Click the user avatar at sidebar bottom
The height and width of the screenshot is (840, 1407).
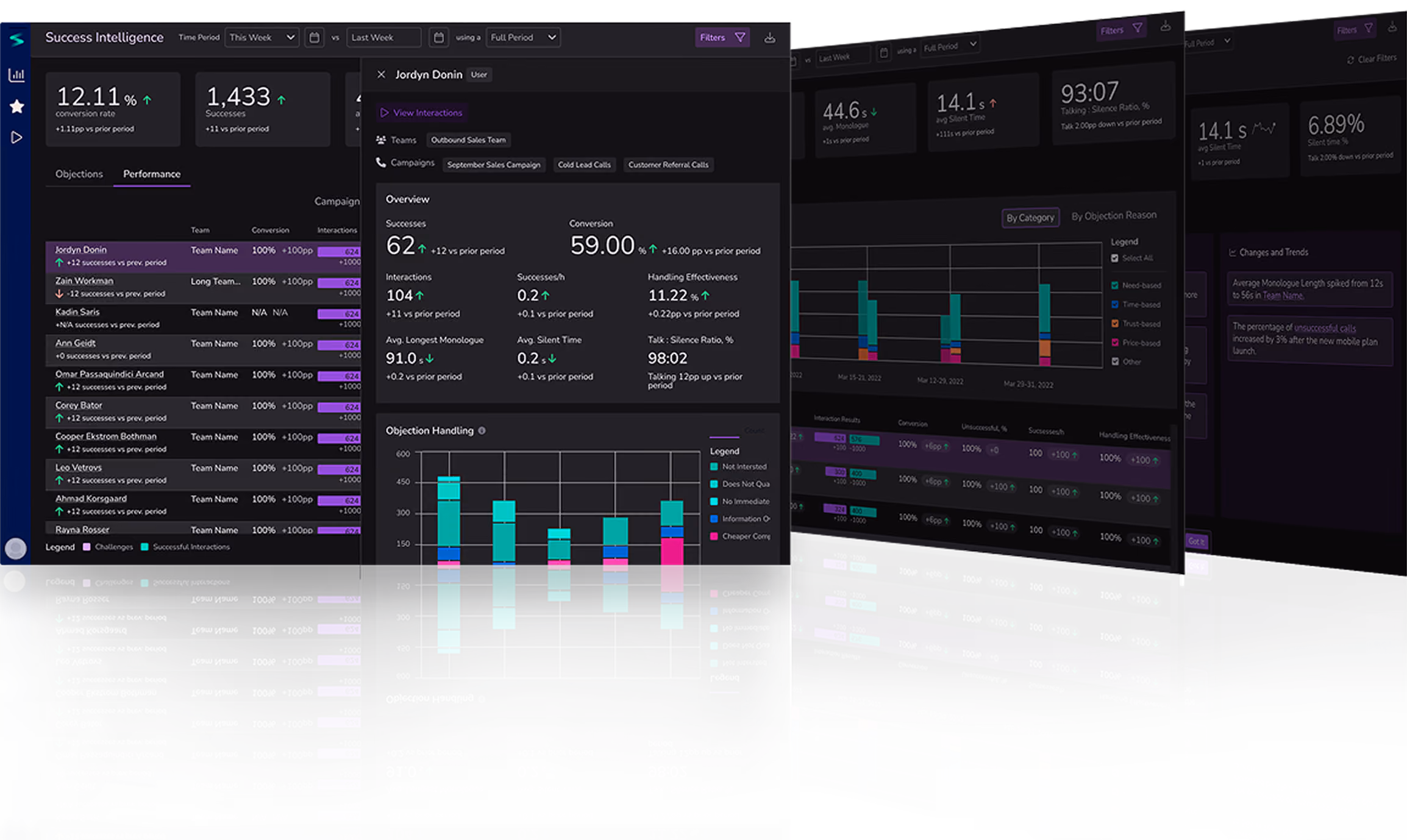pyautogui.click(x=15, y=548)
